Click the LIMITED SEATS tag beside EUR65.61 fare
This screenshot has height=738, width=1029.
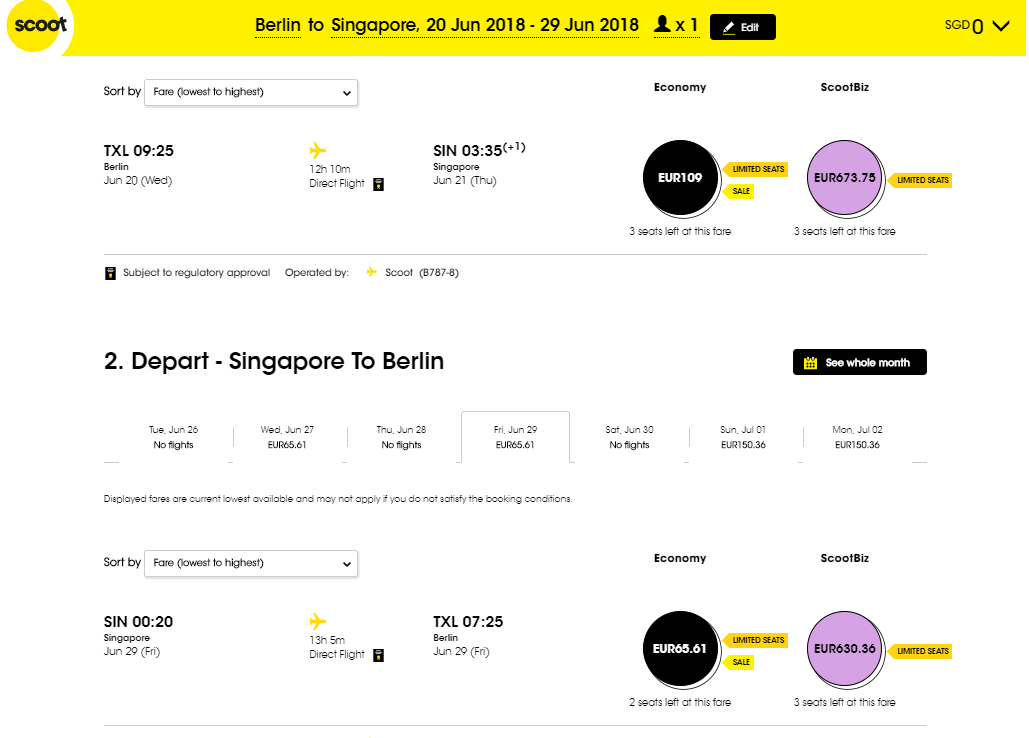[x=755, y=640]
